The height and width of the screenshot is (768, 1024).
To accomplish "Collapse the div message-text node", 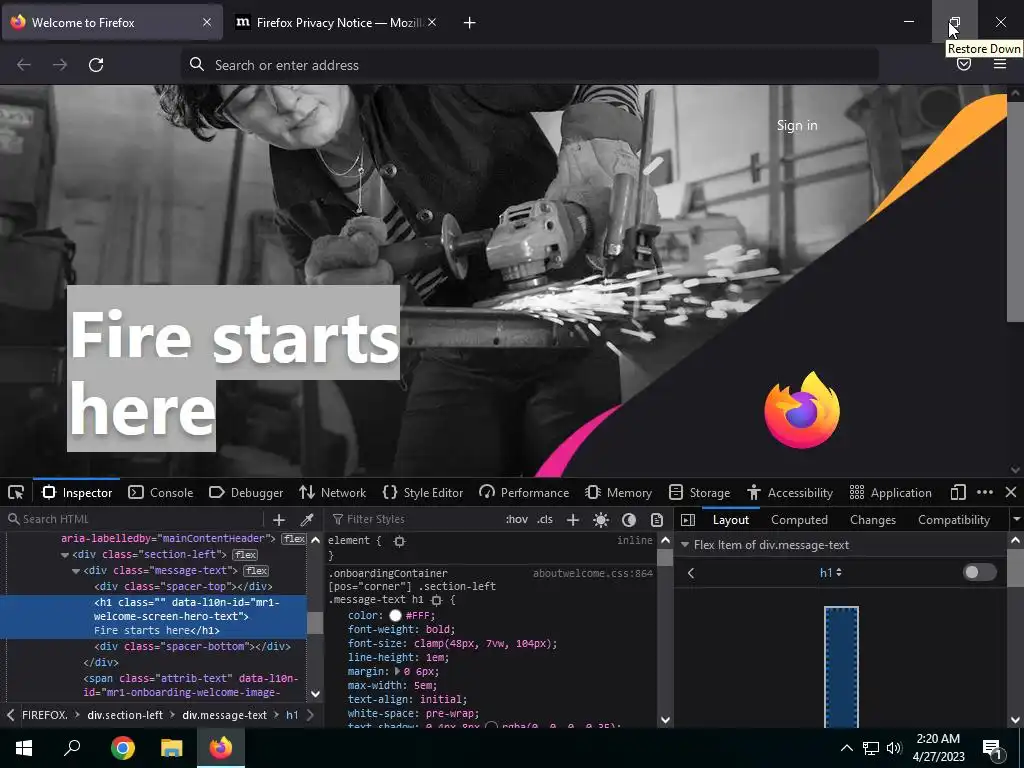I will 76,571.
